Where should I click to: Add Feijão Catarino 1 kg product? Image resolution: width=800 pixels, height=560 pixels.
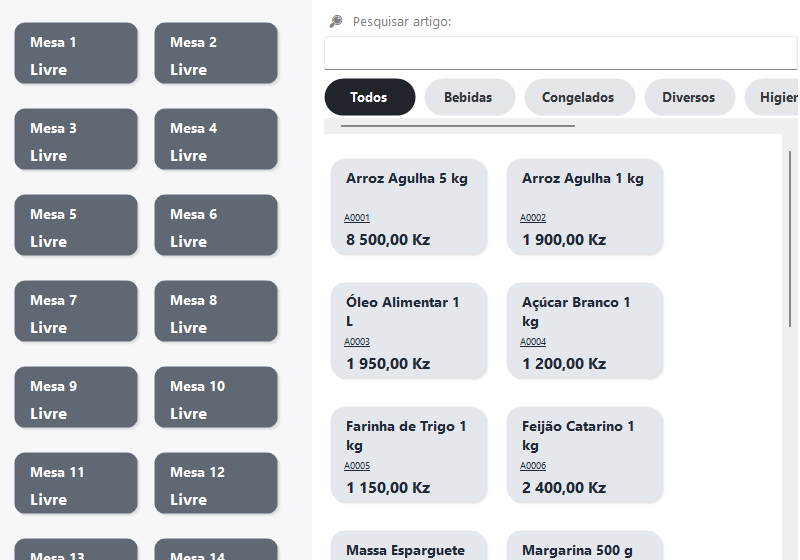coord(585,454)
